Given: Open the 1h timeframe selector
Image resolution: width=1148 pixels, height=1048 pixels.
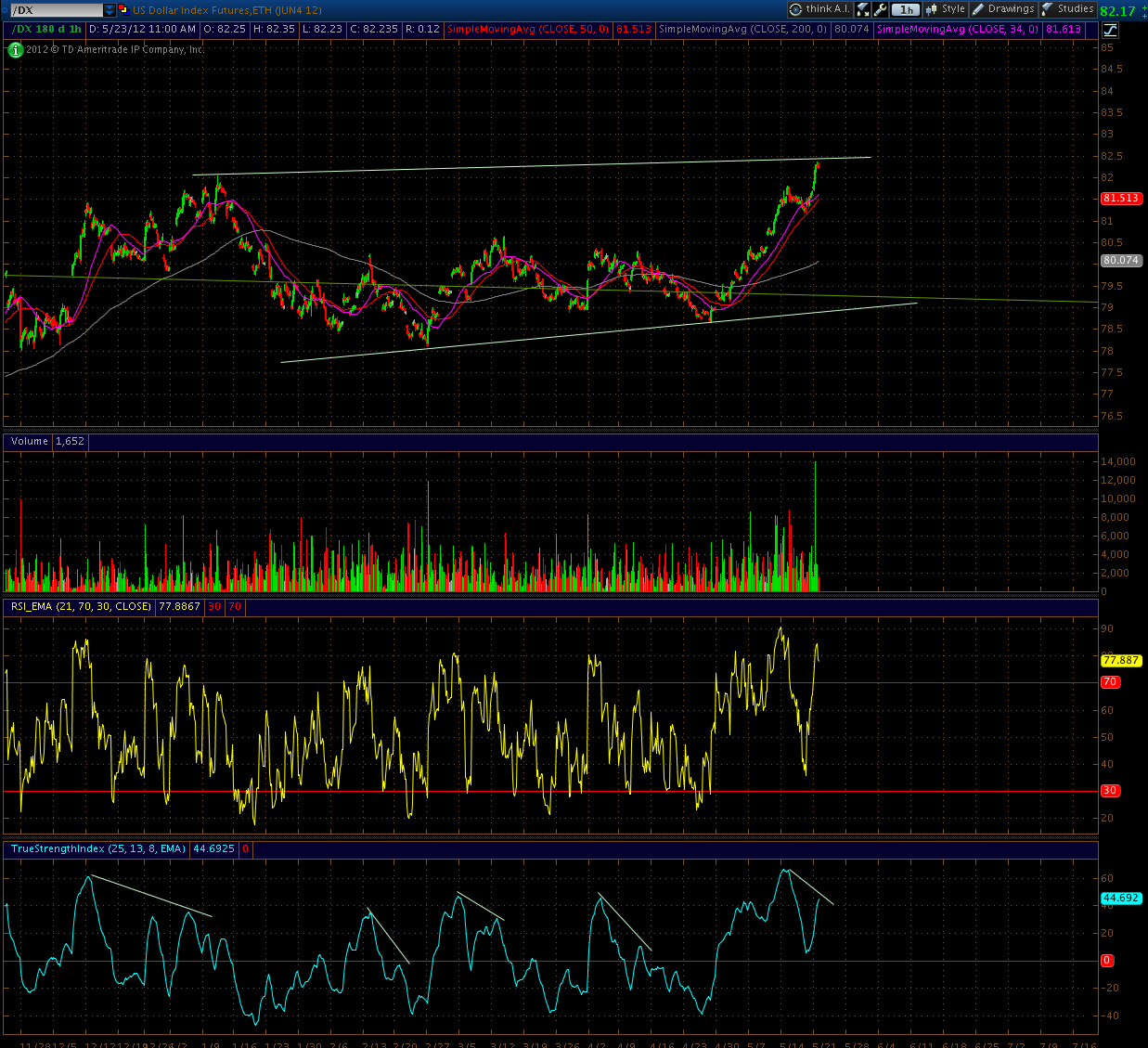Looking at the screenshot, I should (907, 9).
